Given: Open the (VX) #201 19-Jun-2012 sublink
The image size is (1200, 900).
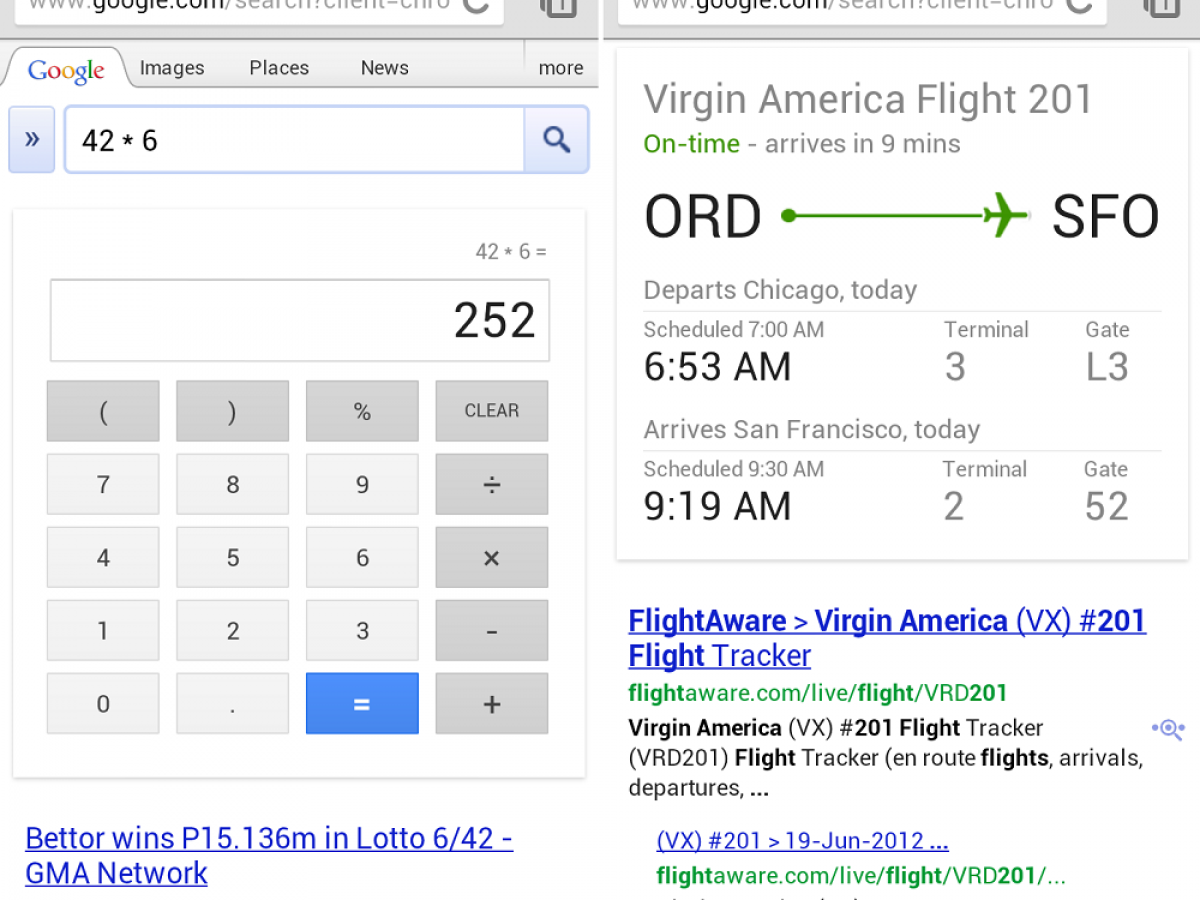Looking at the screenshot, I should tap(802, 840).
